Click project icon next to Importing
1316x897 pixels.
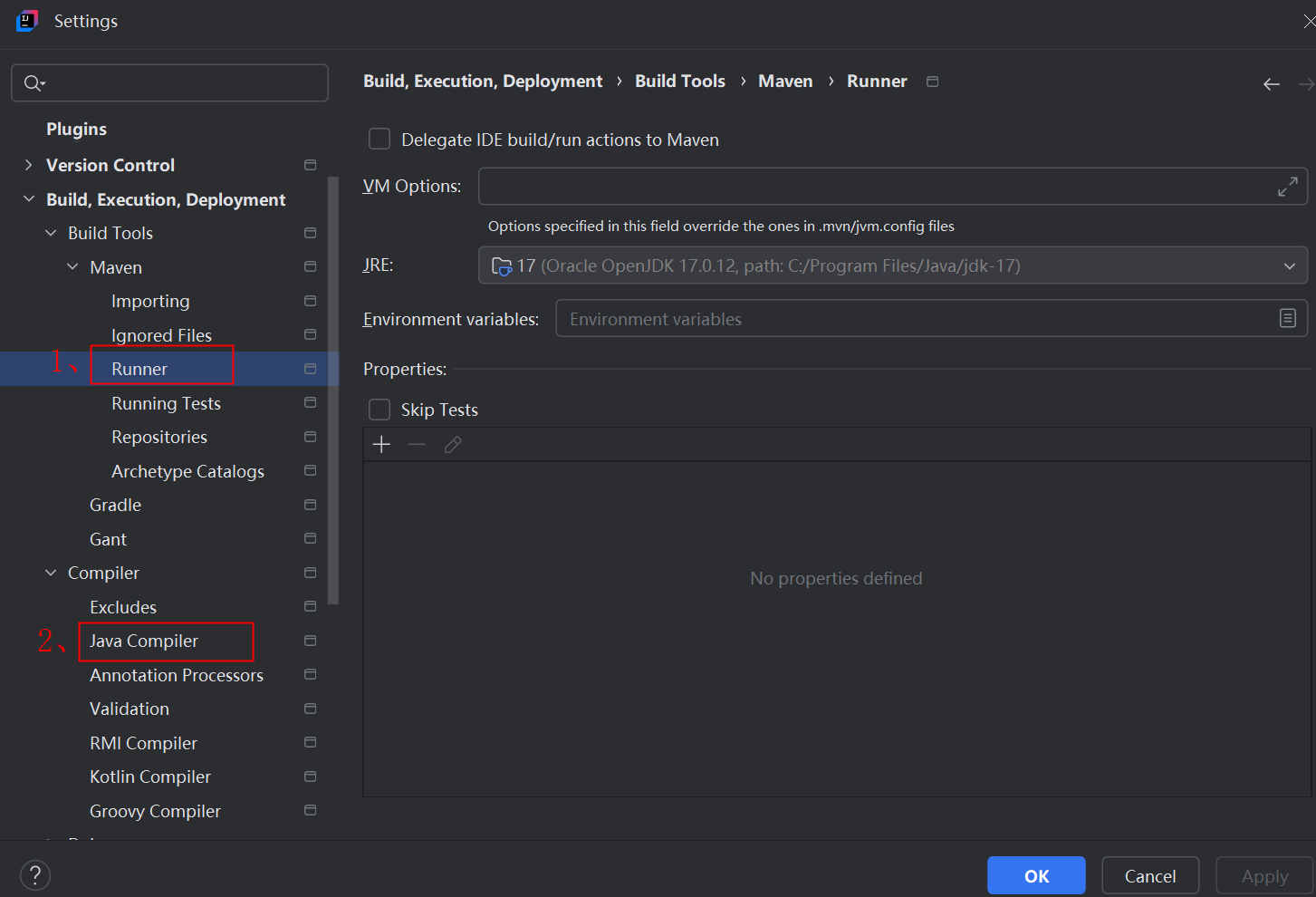pos(310,301)
